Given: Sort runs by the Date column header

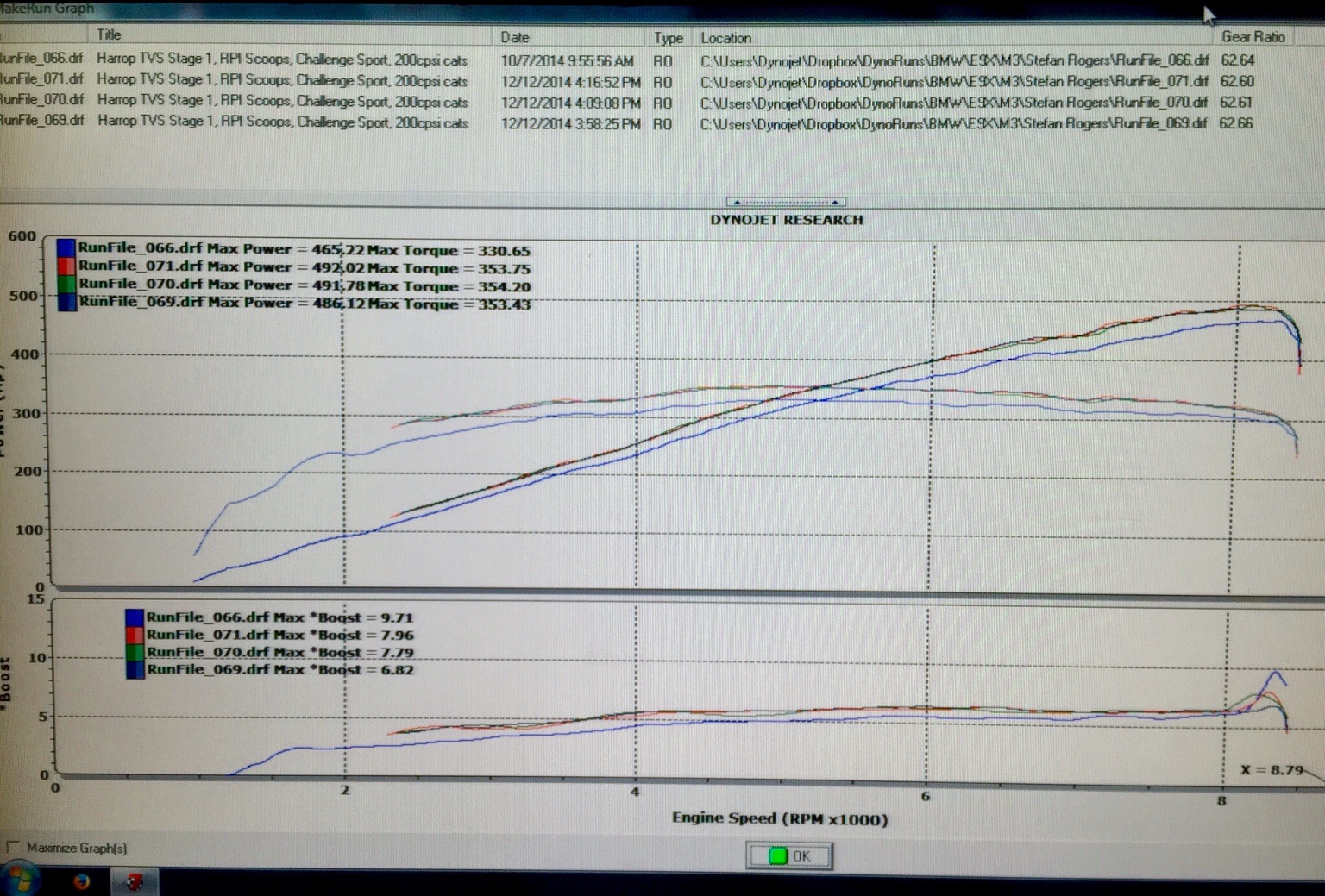Looking at the screenshot, I should click(x=515, y=37).
